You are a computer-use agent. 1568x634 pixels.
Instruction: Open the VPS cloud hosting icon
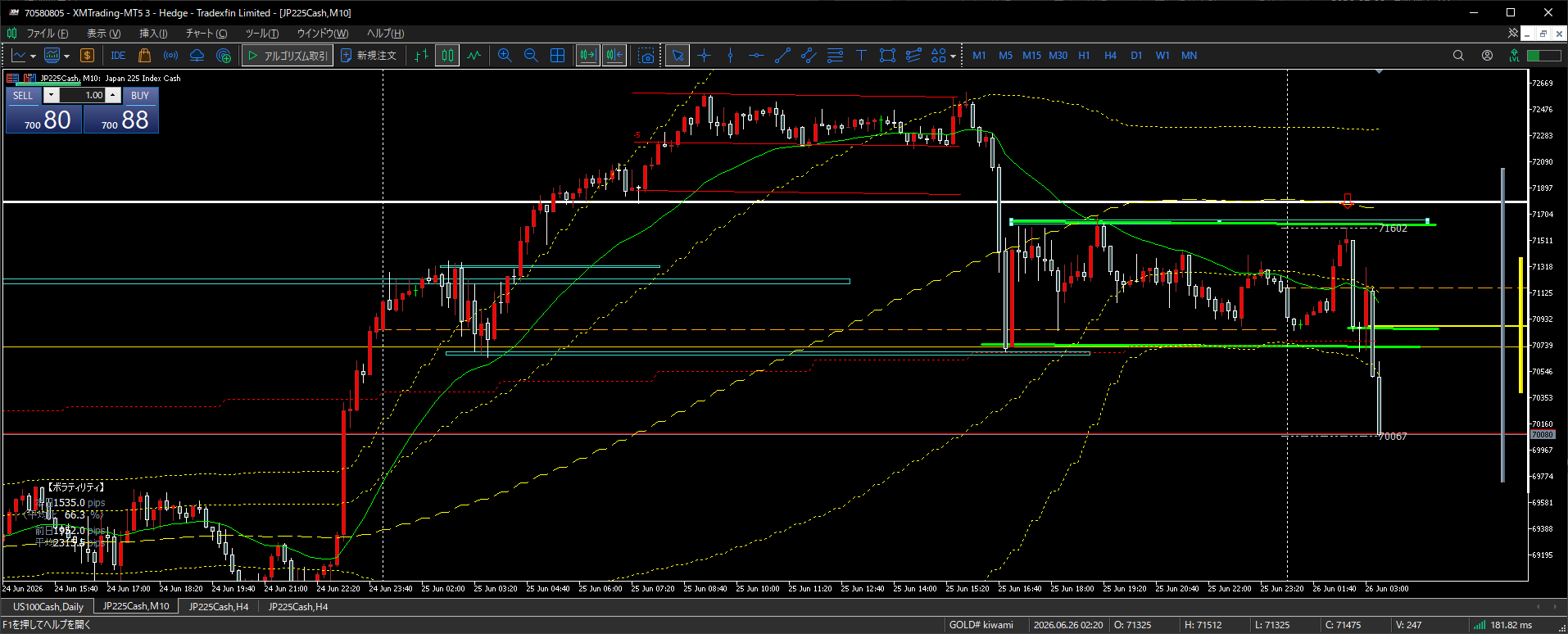[x=197, y=56]
